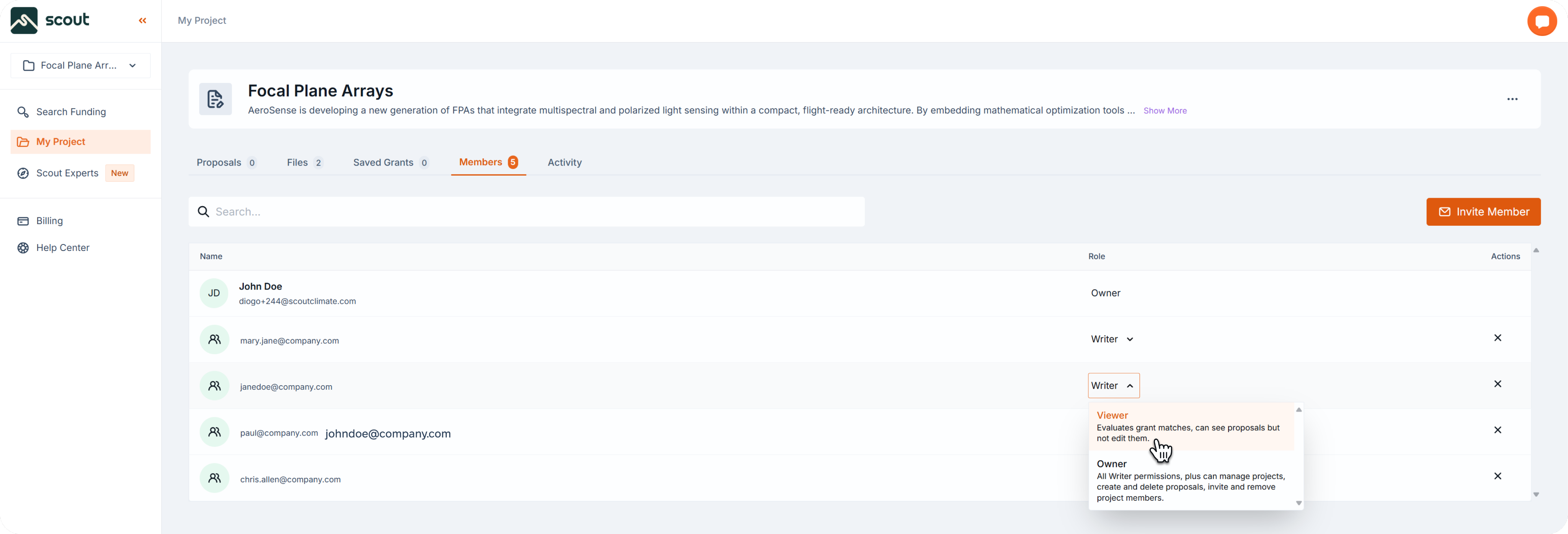This screenshot has width=1568, height=534.
Task: Open Billing from the sidebar
Action: click(x=49, y=221)
